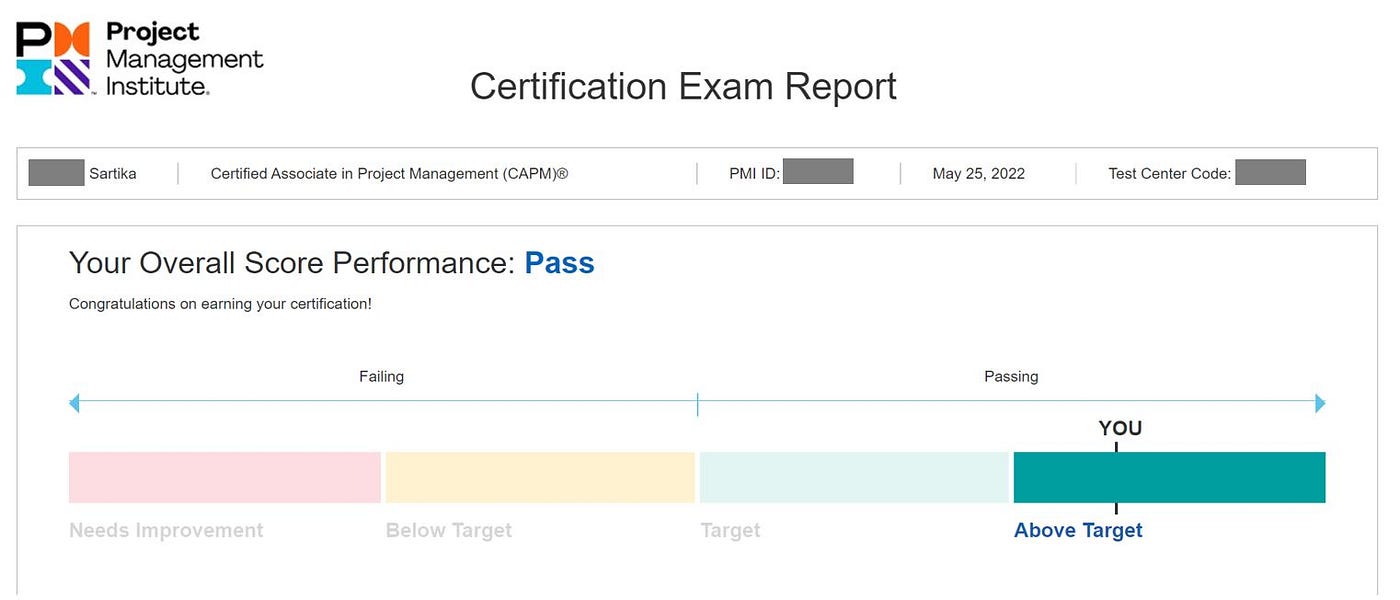Select the name 'Sartika' in header
The height and width of the screenshot is (600, 1400).
click(113, 173)
